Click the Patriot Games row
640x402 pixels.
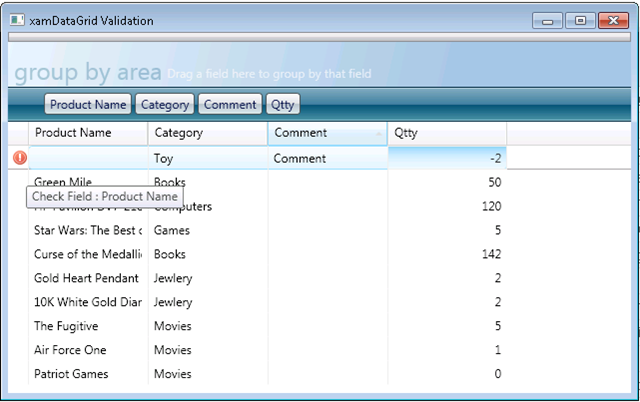click(x=88, y=374)
